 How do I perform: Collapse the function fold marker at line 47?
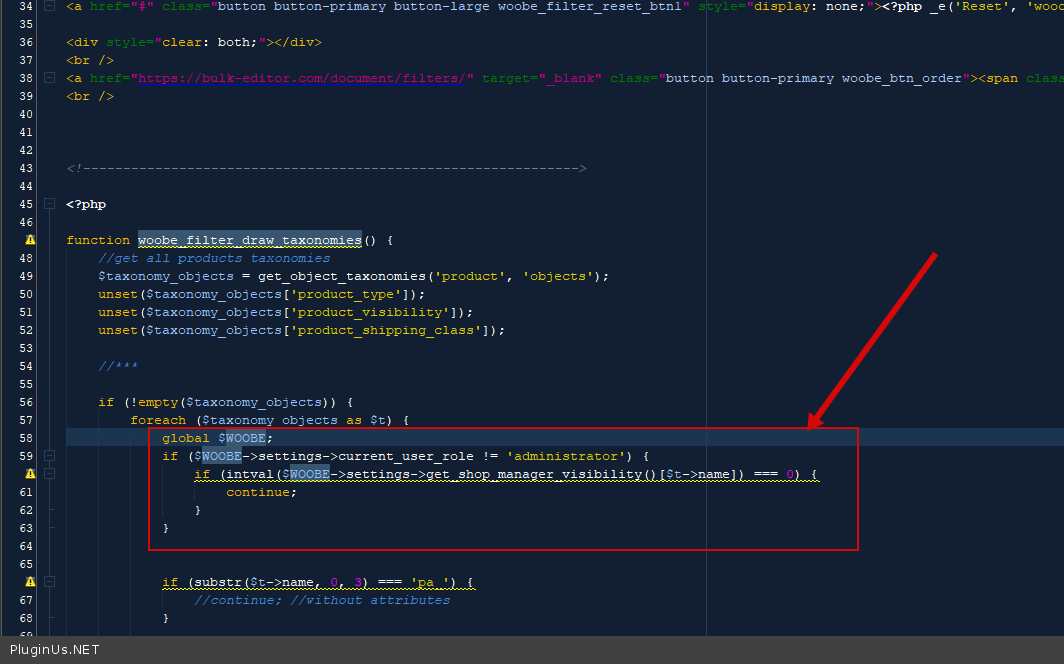49,240
